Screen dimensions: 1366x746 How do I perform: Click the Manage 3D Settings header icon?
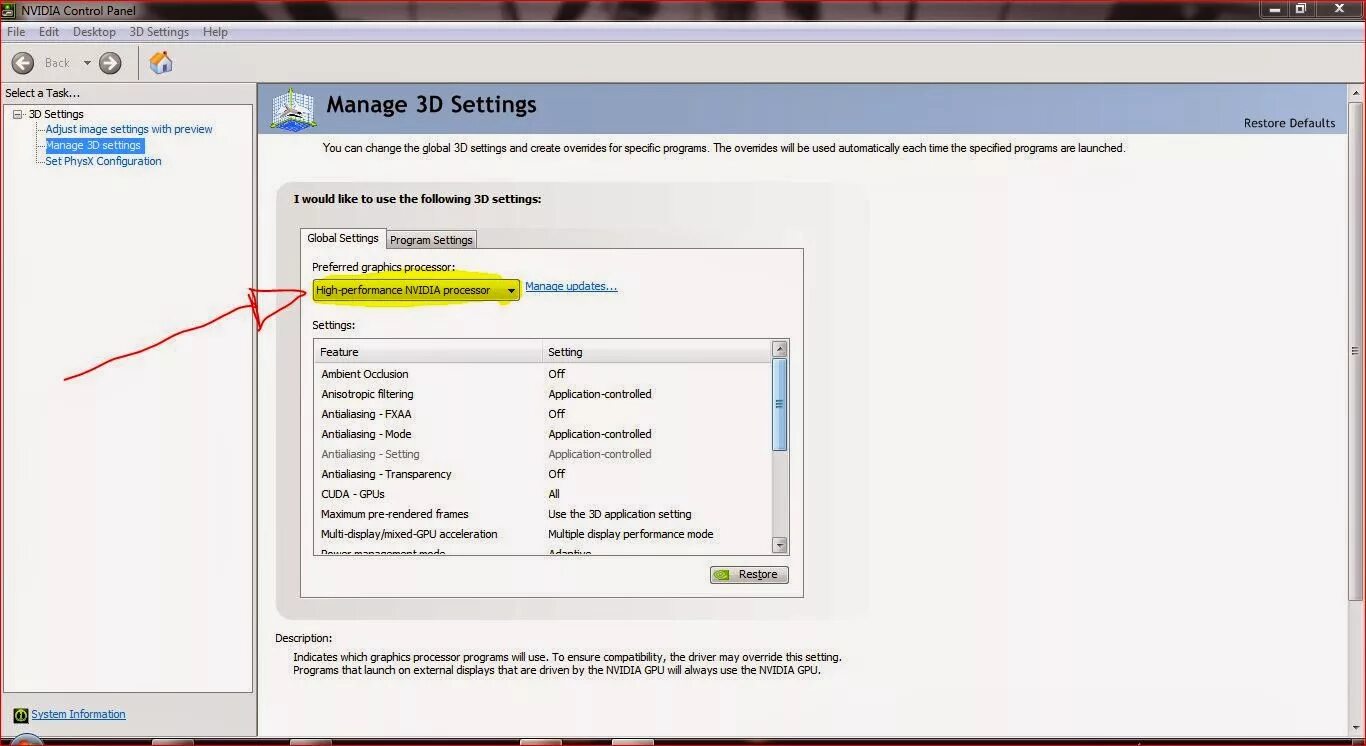coord(294,109)
